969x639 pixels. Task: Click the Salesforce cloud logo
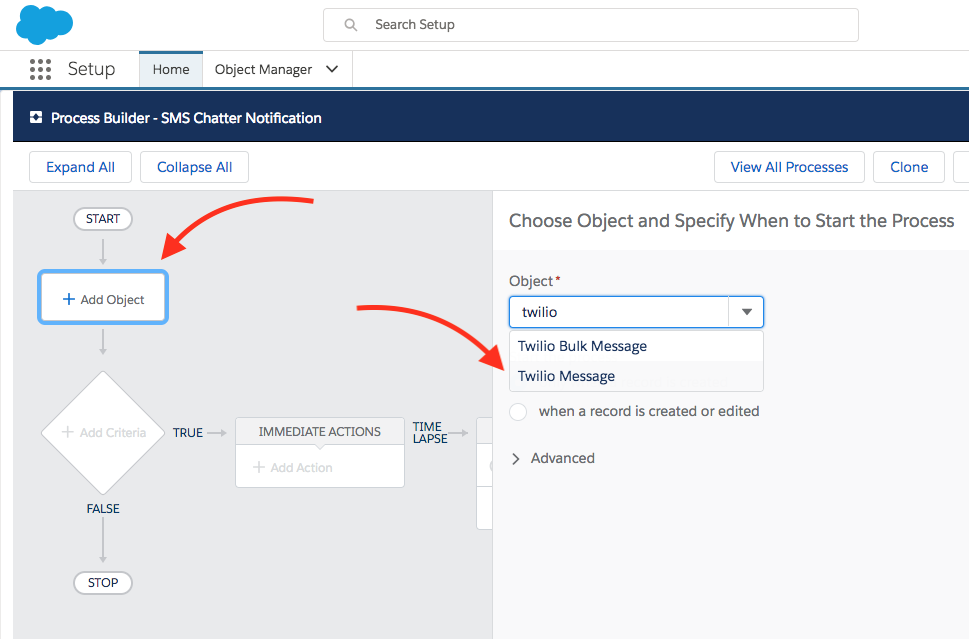(43, 24)
